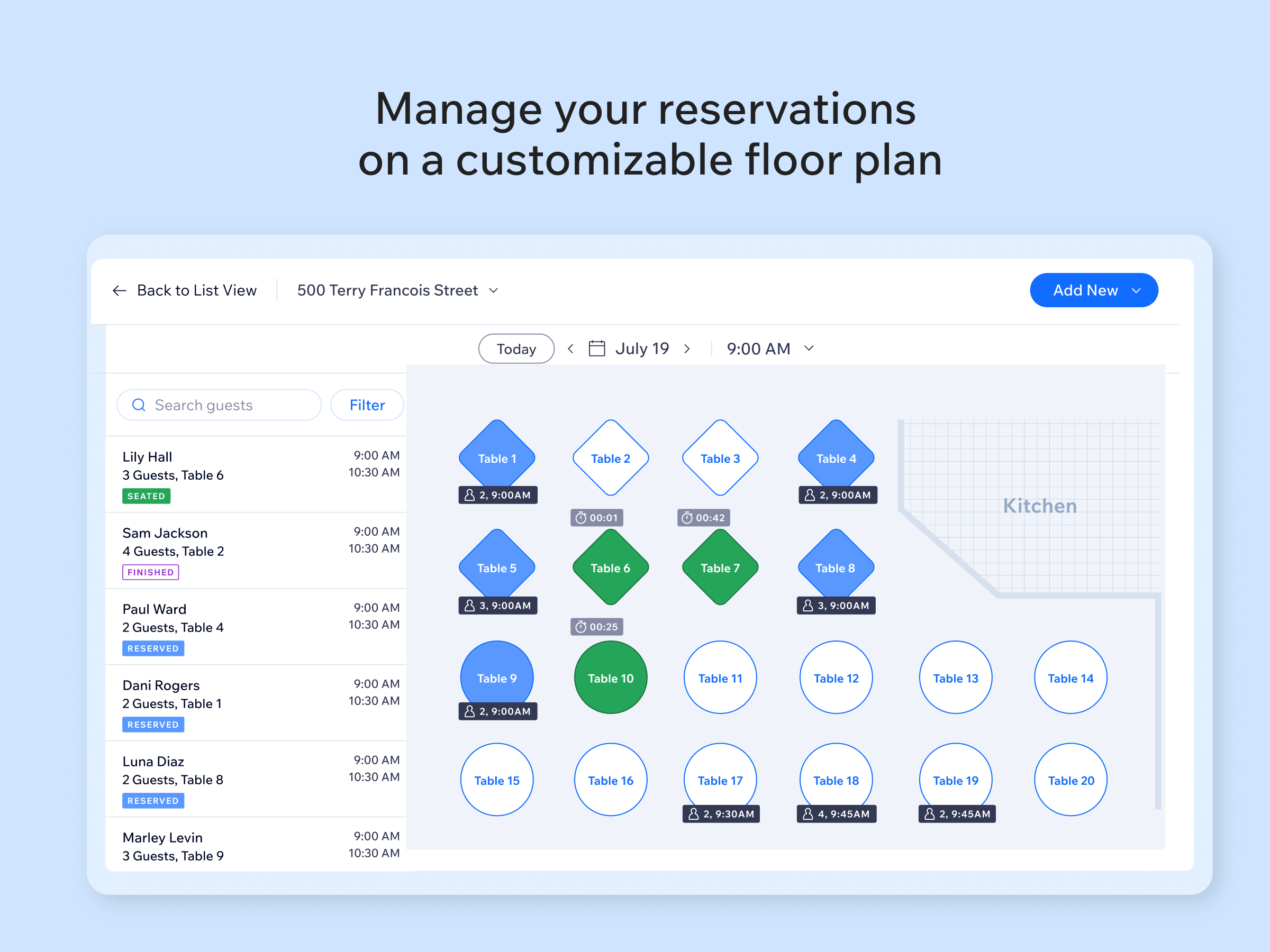
Task: Select the empty Table 14 circle
Action: point(1070,678)
